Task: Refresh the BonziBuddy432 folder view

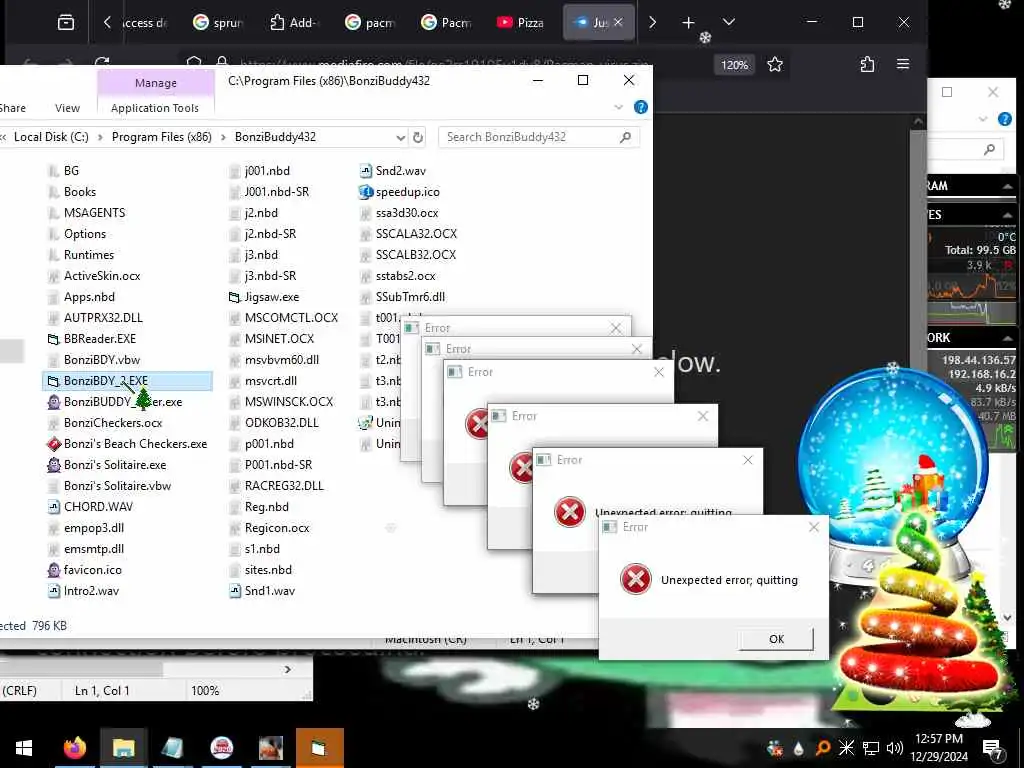Action: tap(418, 137)
